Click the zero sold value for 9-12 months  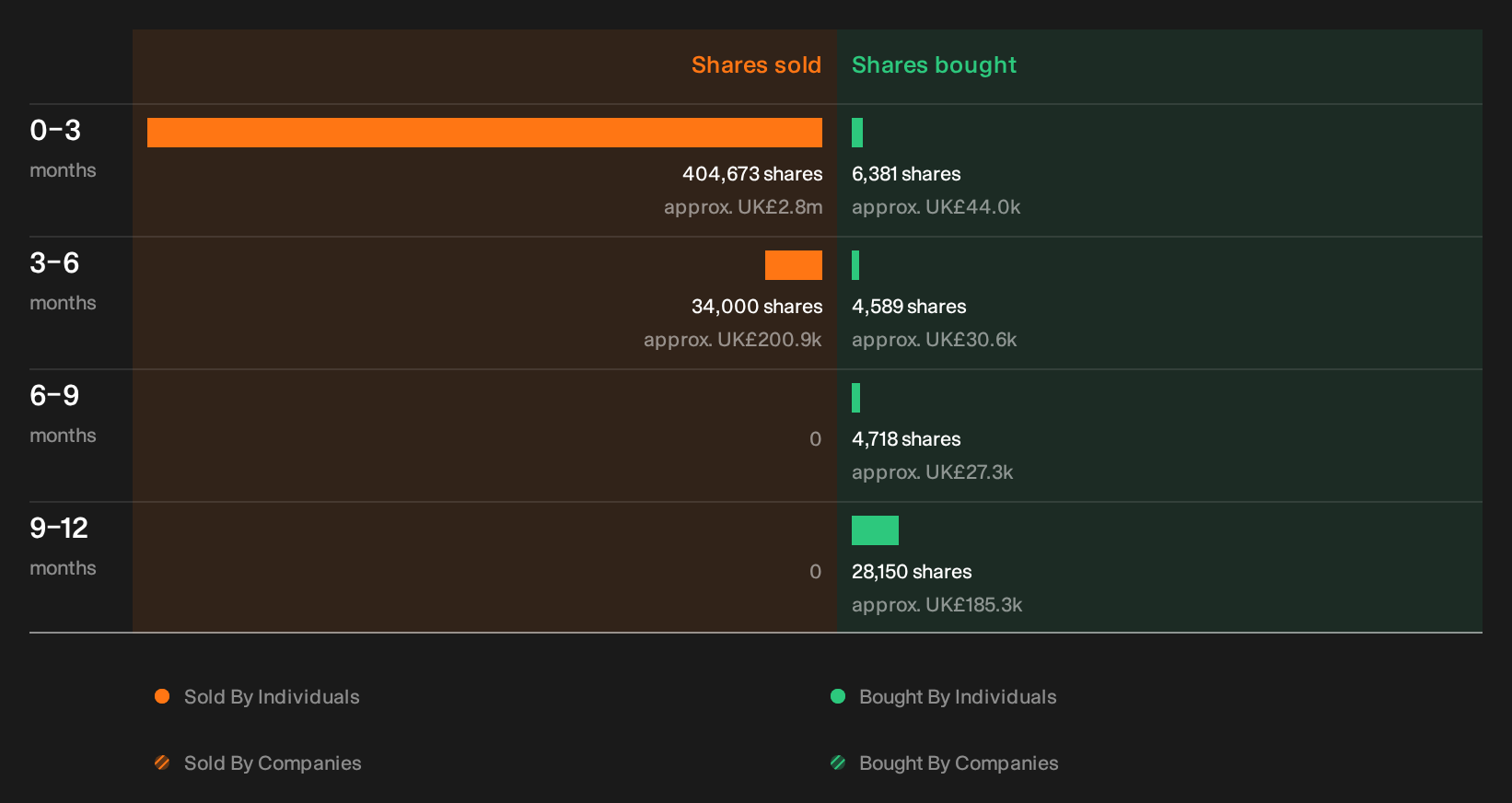point(815,572)
